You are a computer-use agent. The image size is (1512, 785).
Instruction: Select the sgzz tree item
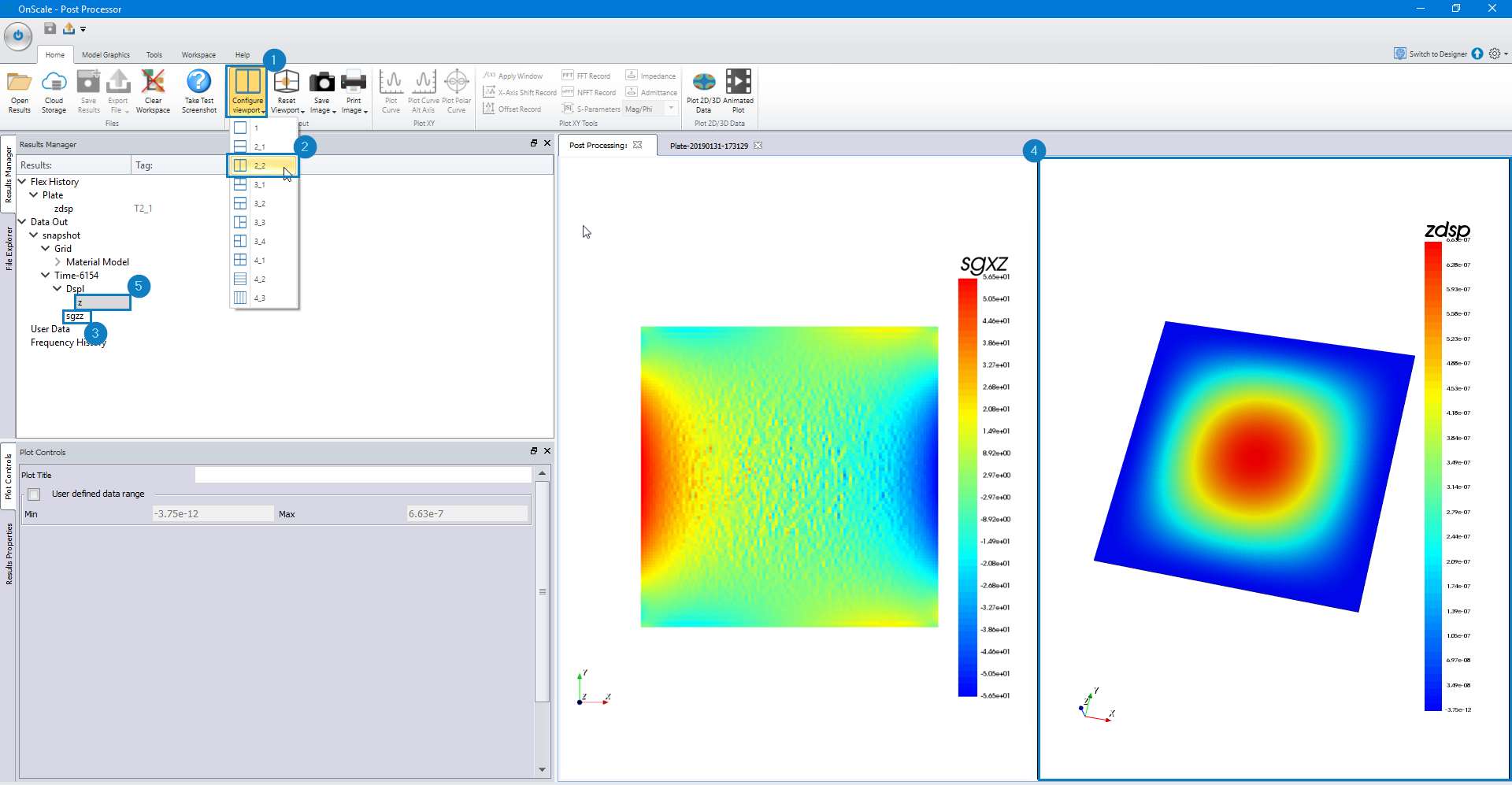tap(75, 316)
